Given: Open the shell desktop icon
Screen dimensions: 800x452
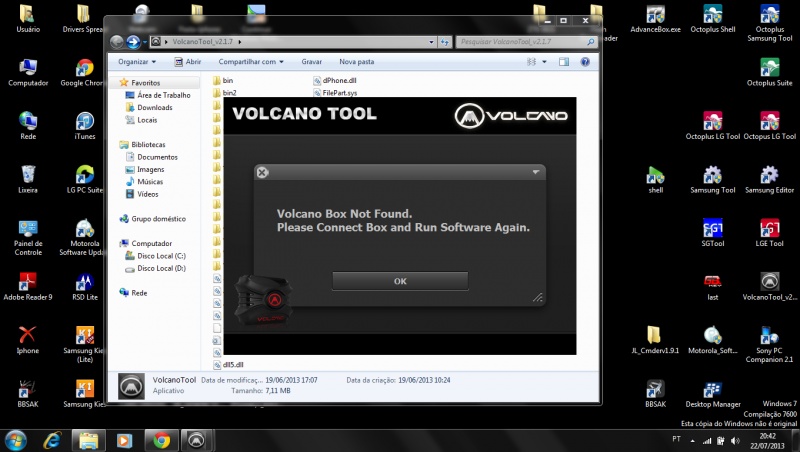Looking at the screenshot, I should [656, 180].
